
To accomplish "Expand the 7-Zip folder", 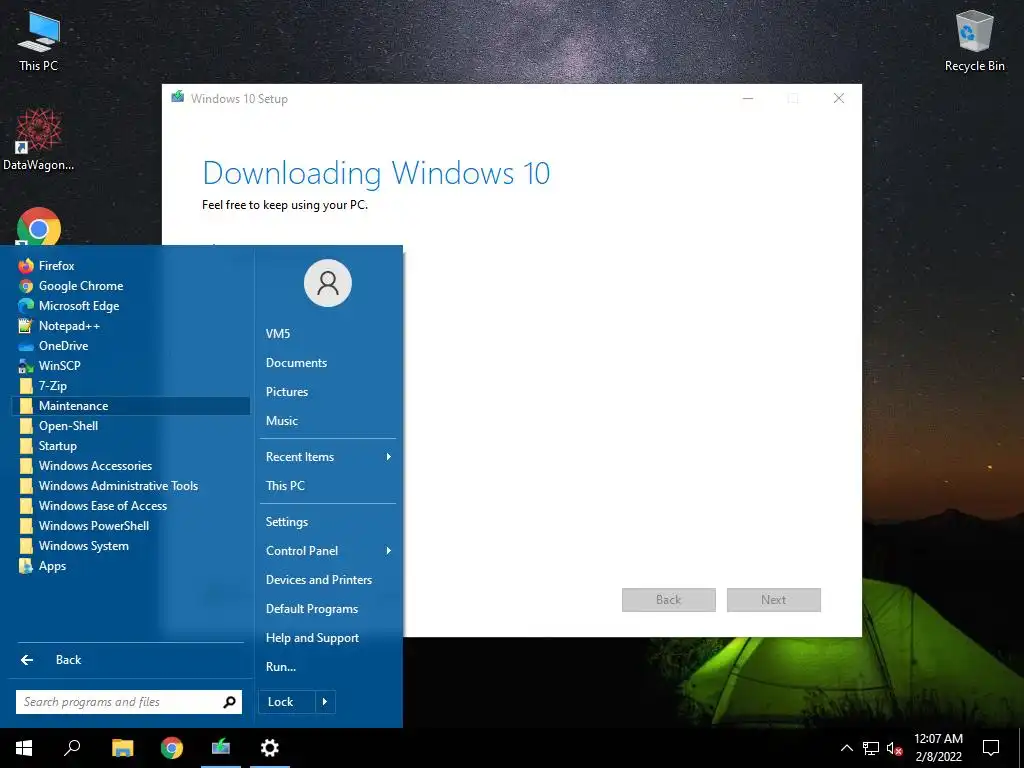I will [x=52, y=386].
